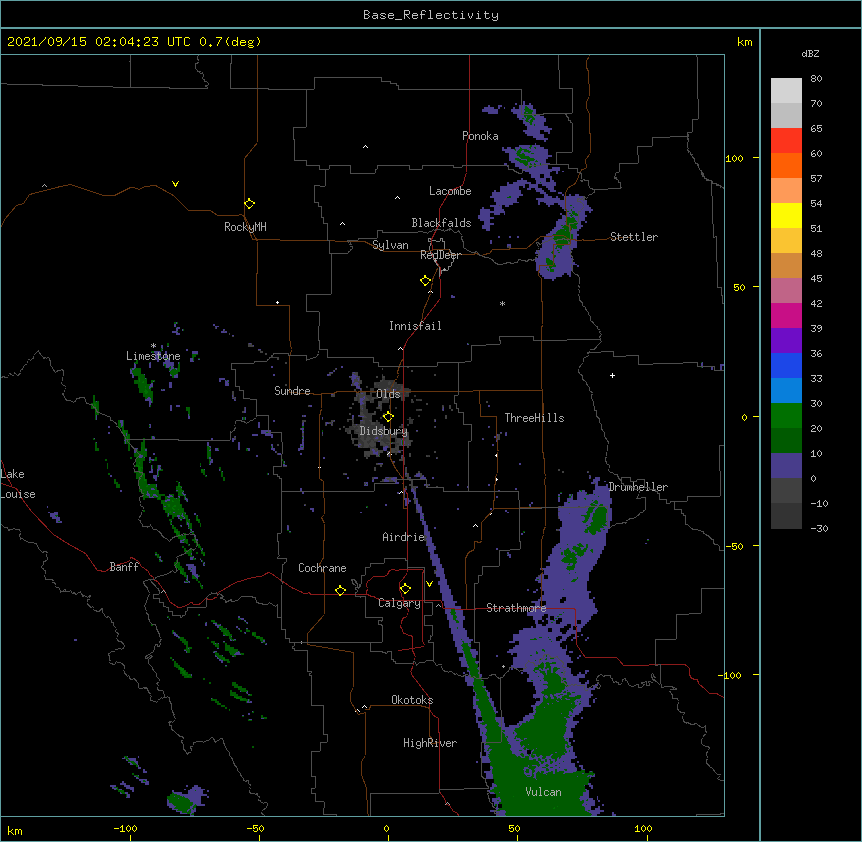Click the blue 33-36 dBZ legend swatch
Image resolution: width=862 pixels, height=842 pixels.
(x=786, y=365)
